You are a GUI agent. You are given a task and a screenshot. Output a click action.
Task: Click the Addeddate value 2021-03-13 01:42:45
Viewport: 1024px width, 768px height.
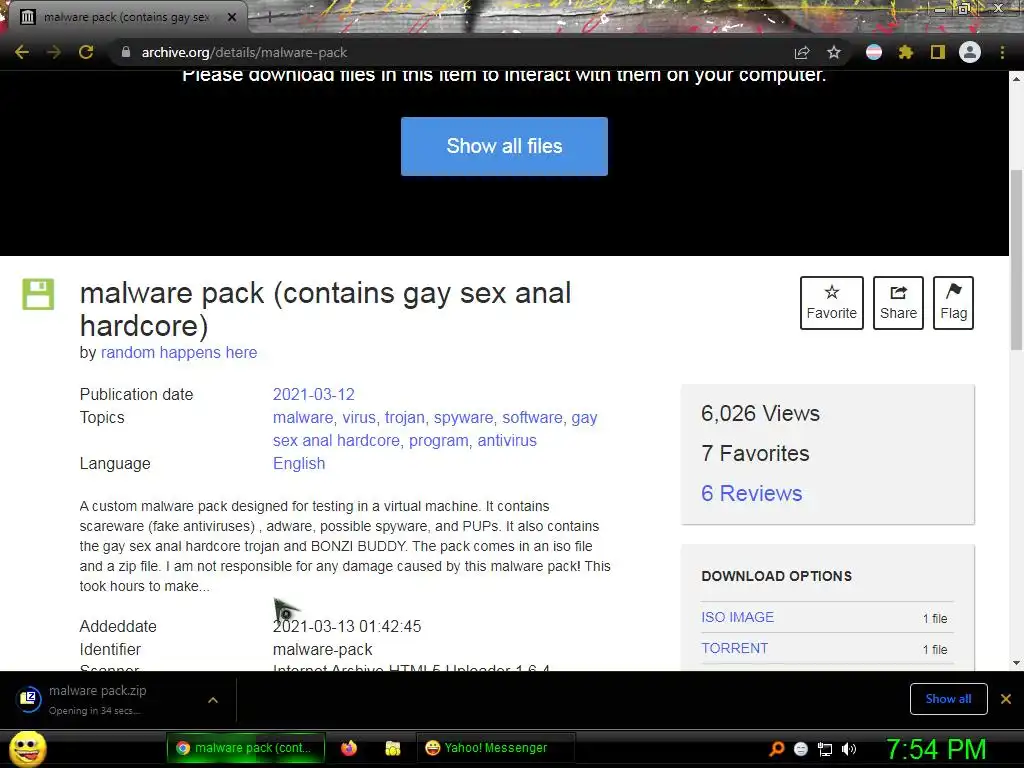(347, 626)
